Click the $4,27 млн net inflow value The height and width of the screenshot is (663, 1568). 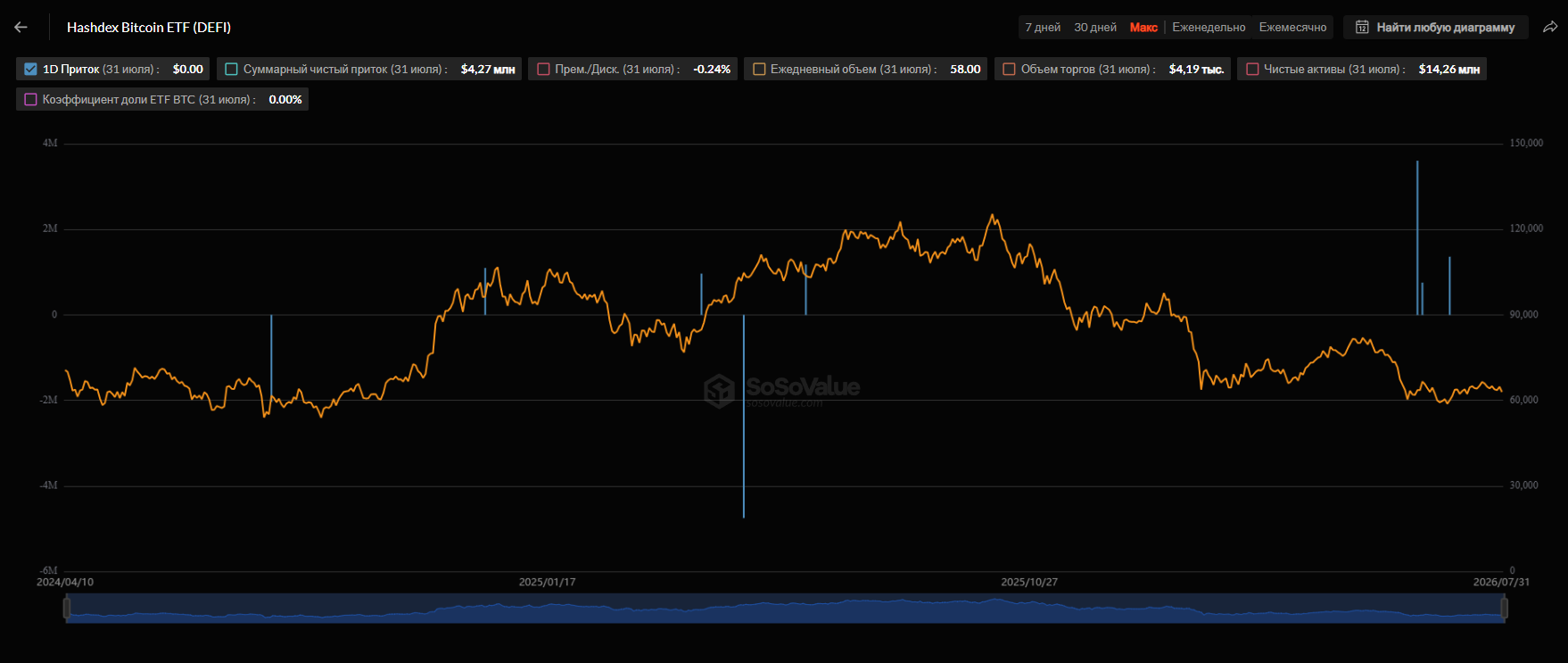(488, 69)
